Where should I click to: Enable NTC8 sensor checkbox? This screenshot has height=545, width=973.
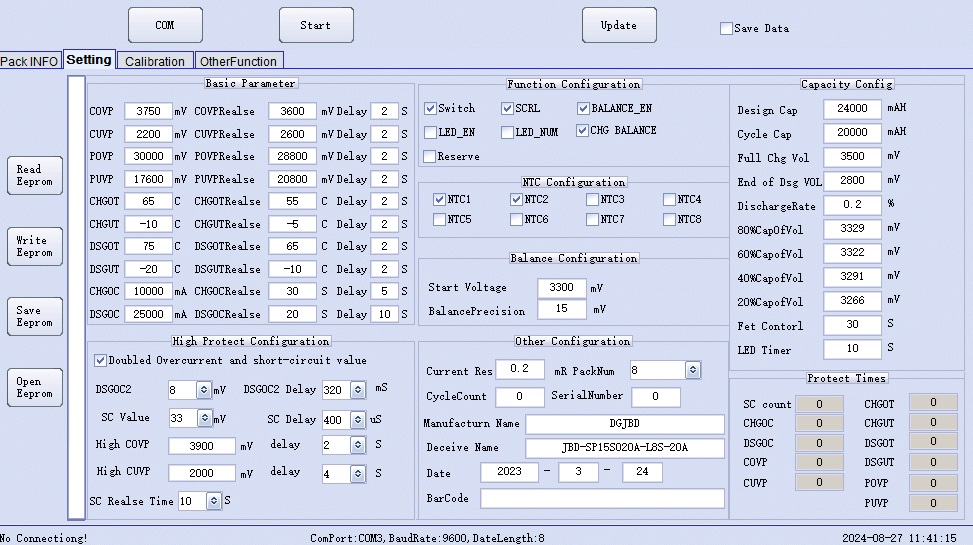point(669,219)
